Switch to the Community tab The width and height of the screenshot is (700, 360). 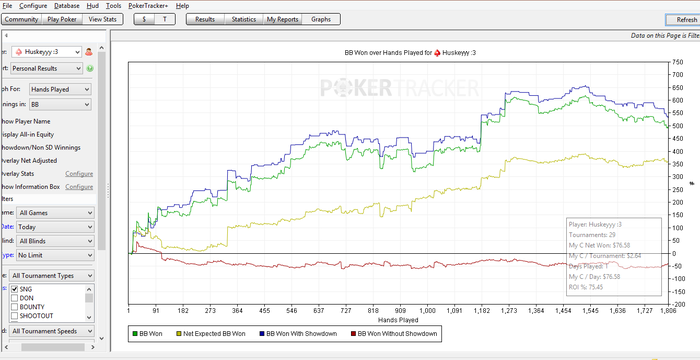coord(21,19)
